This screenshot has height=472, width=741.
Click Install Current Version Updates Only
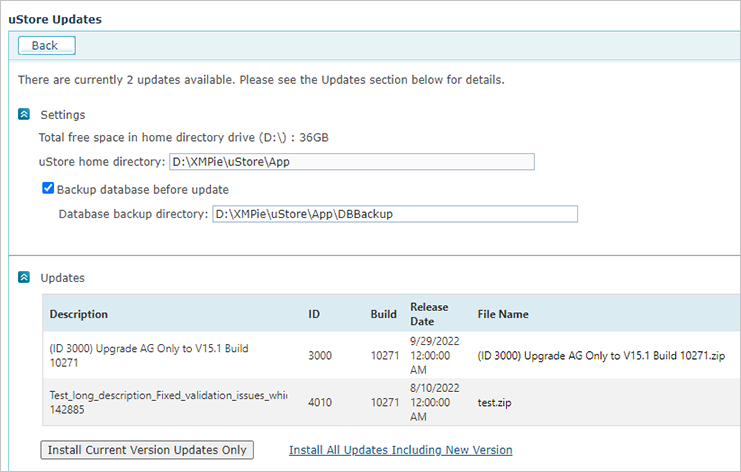coord(147,450)
